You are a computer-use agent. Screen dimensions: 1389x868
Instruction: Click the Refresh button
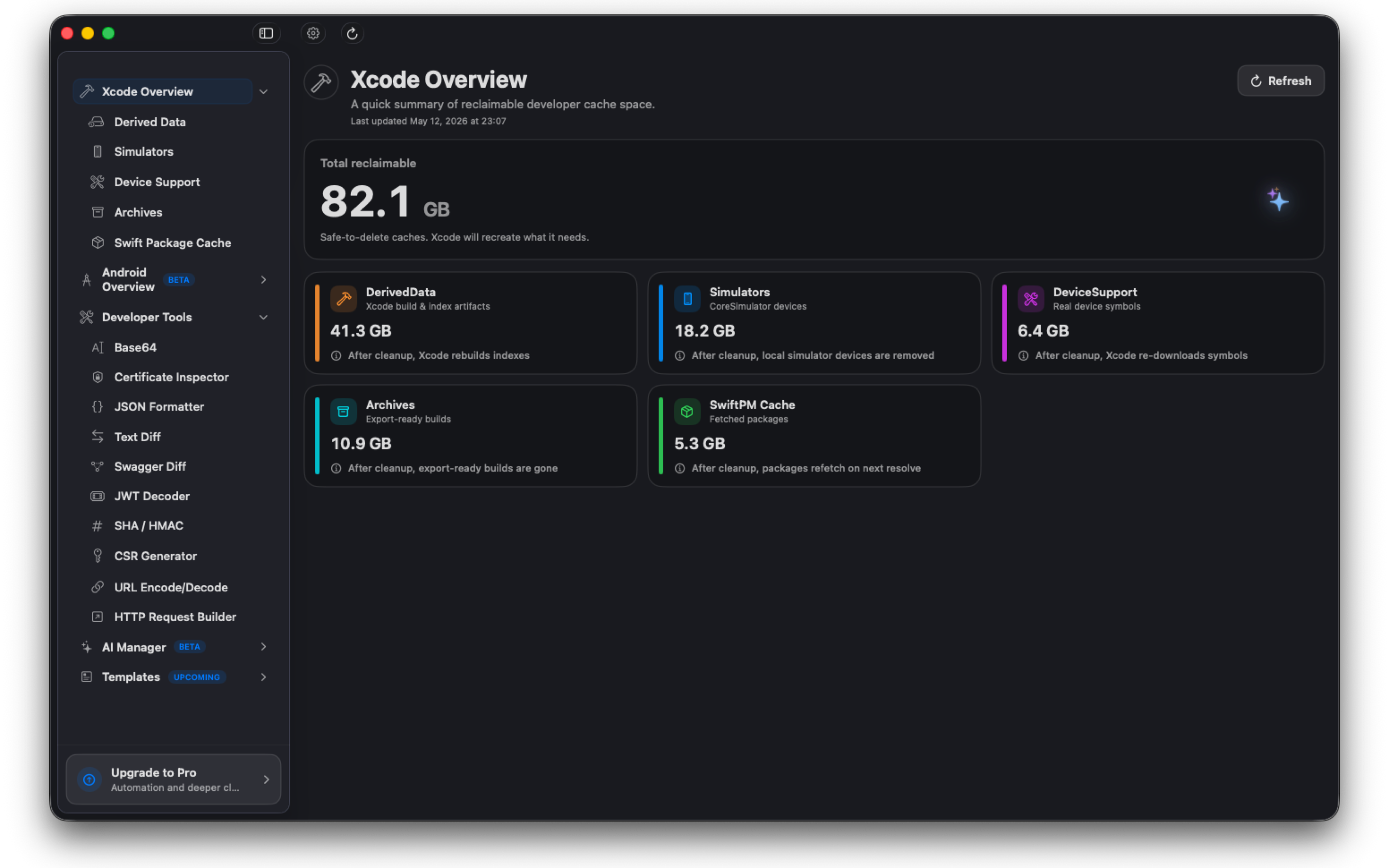click(1280, 81)
